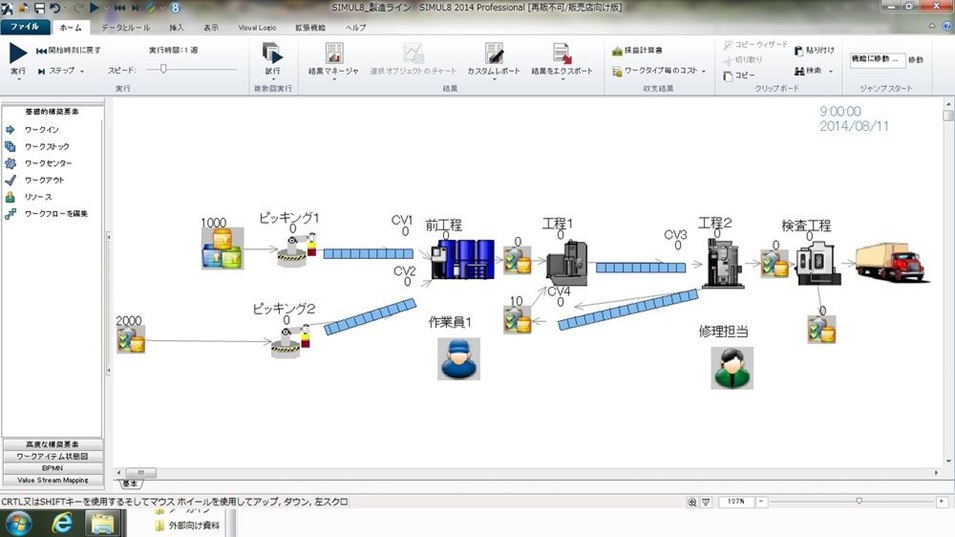Select the リソース tool in sidebar
Viewport: 955px width, 537px height.
[x=11, y=197]
